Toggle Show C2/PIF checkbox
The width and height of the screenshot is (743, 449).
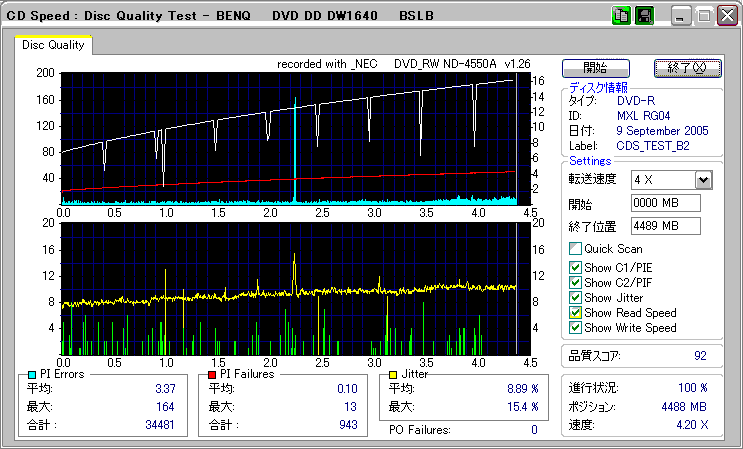tap(575, 282)
